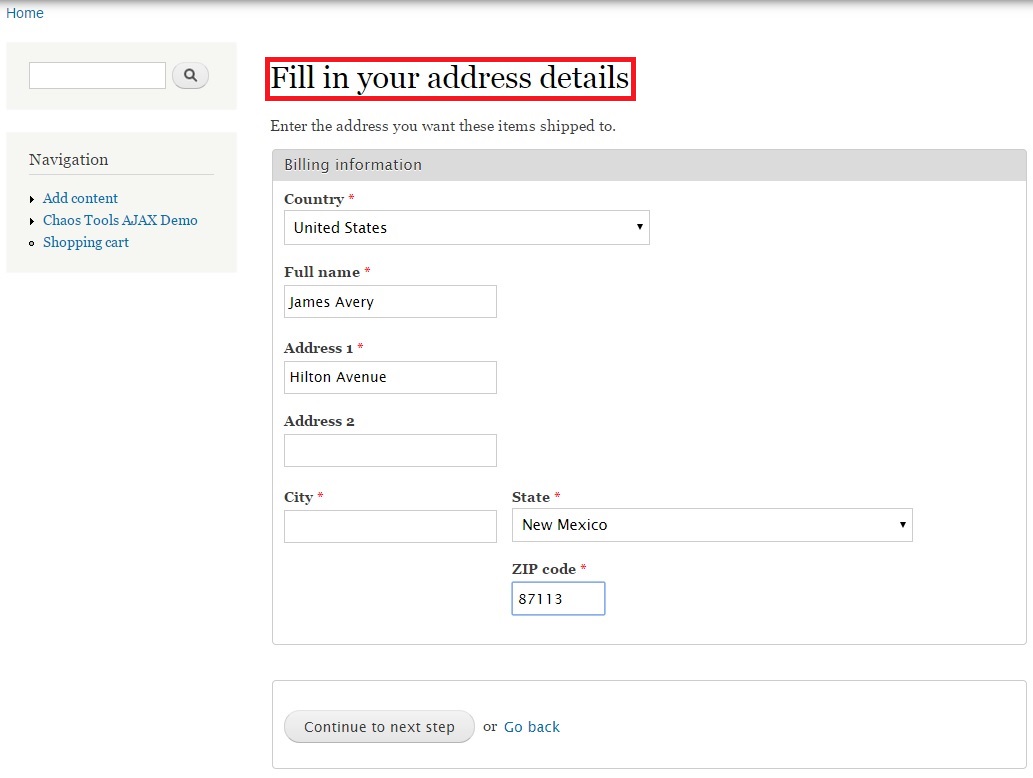Image resolution: width=1033 pixels, height=778 pixels.
Task: Focus the sidebar search text box
Action: coord(98,75)
